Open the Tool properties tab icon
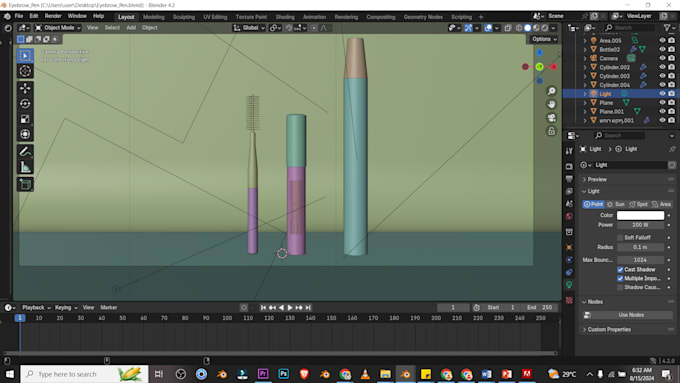 click(x=569, y=151)
